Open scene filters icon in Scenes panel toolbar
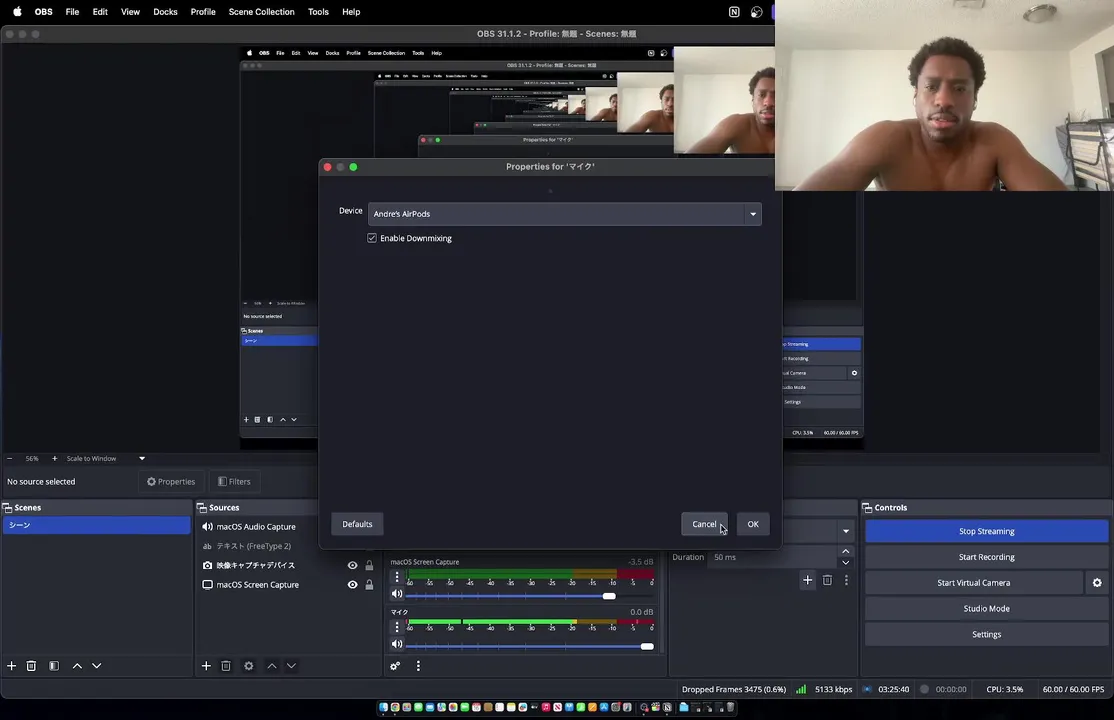The height and width of the screenshot is (720, 1114). pos(54,666)
